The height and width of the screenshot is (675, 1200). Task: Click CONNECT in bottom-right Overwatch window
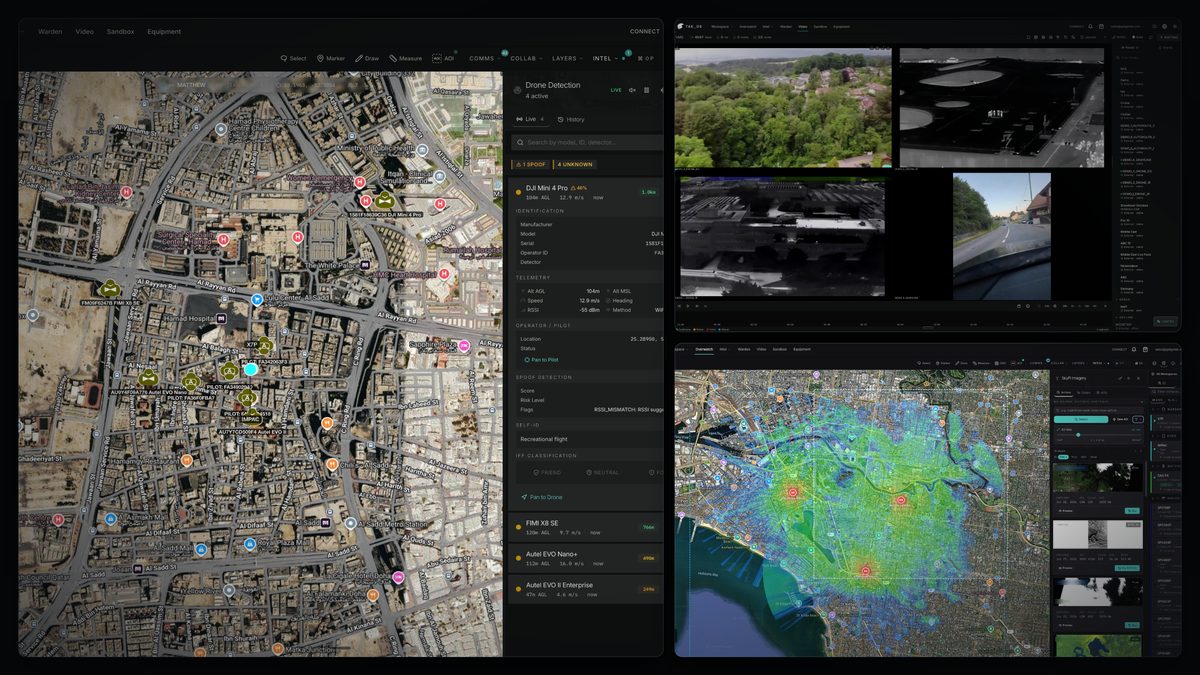coord(1119,349)
